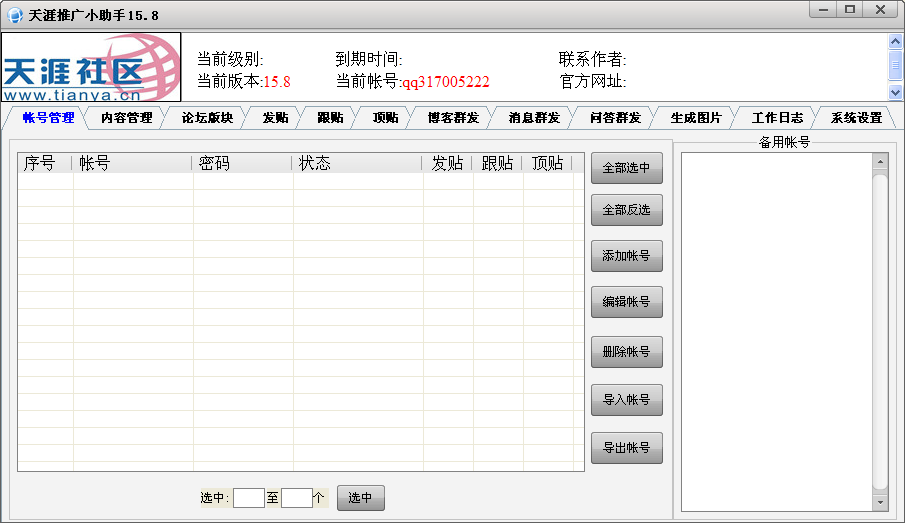Add an account with 添加帐号
Viewport: 905px width, 523px height.
tap(627, 256)
